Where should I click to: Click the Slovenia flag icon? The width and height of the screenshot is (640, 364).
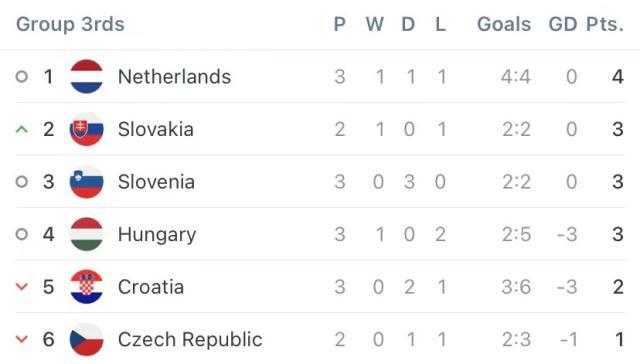pos(87,182)
